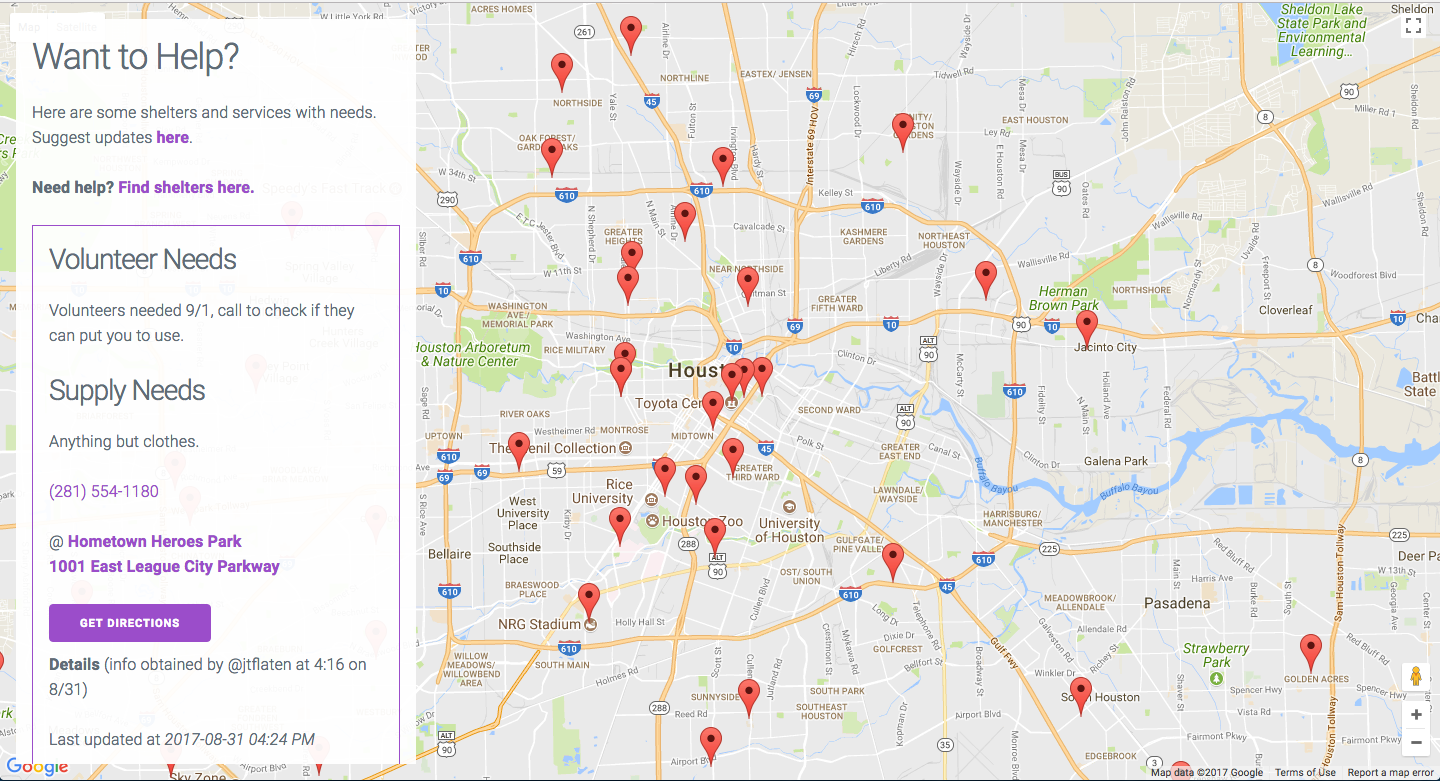
Task: Zoom in on the map
Action: (1416, 715)
